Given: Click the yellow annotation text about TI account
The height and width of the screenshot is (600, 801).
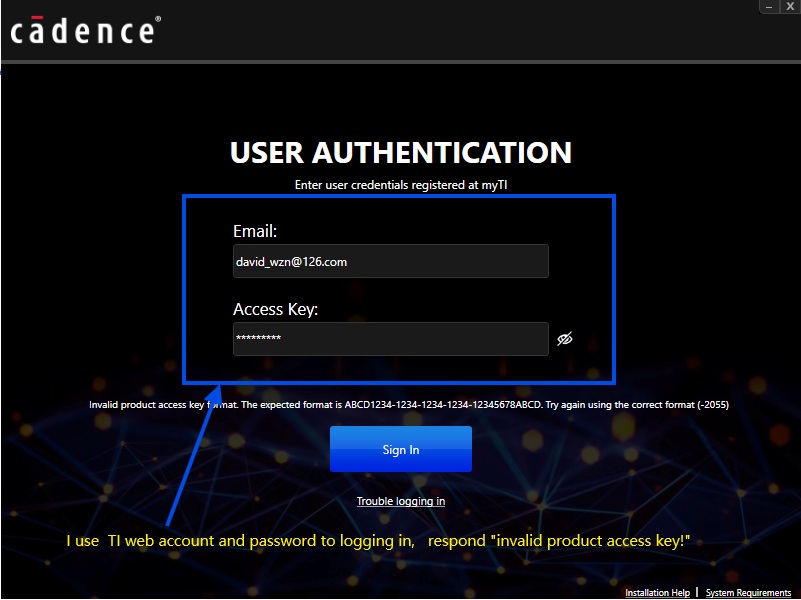Looking at the screenshot, I should click(378, 541).
